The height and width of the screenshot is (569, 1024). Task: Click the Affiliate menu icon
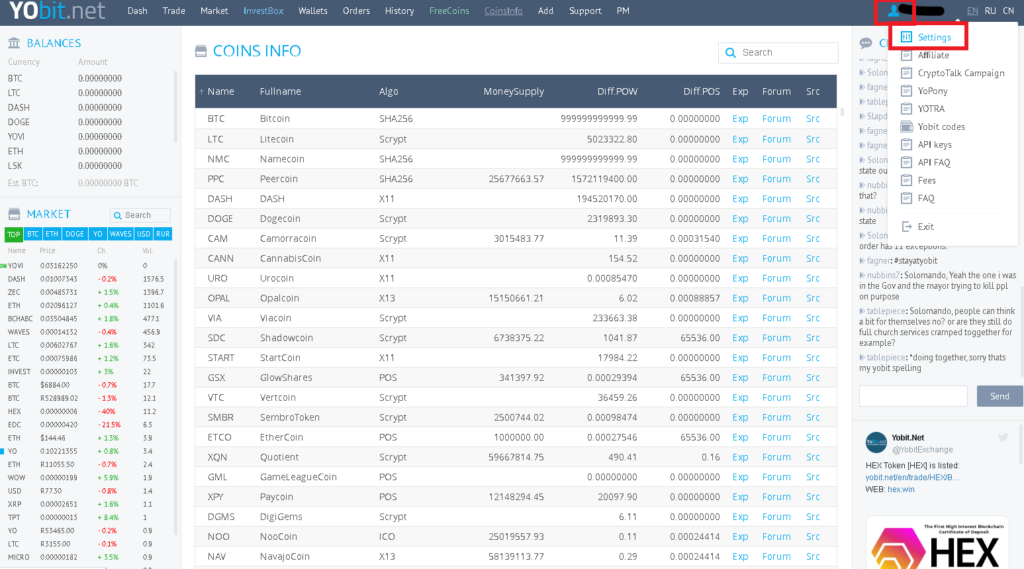pyautogui.click(x=906, y=56)
